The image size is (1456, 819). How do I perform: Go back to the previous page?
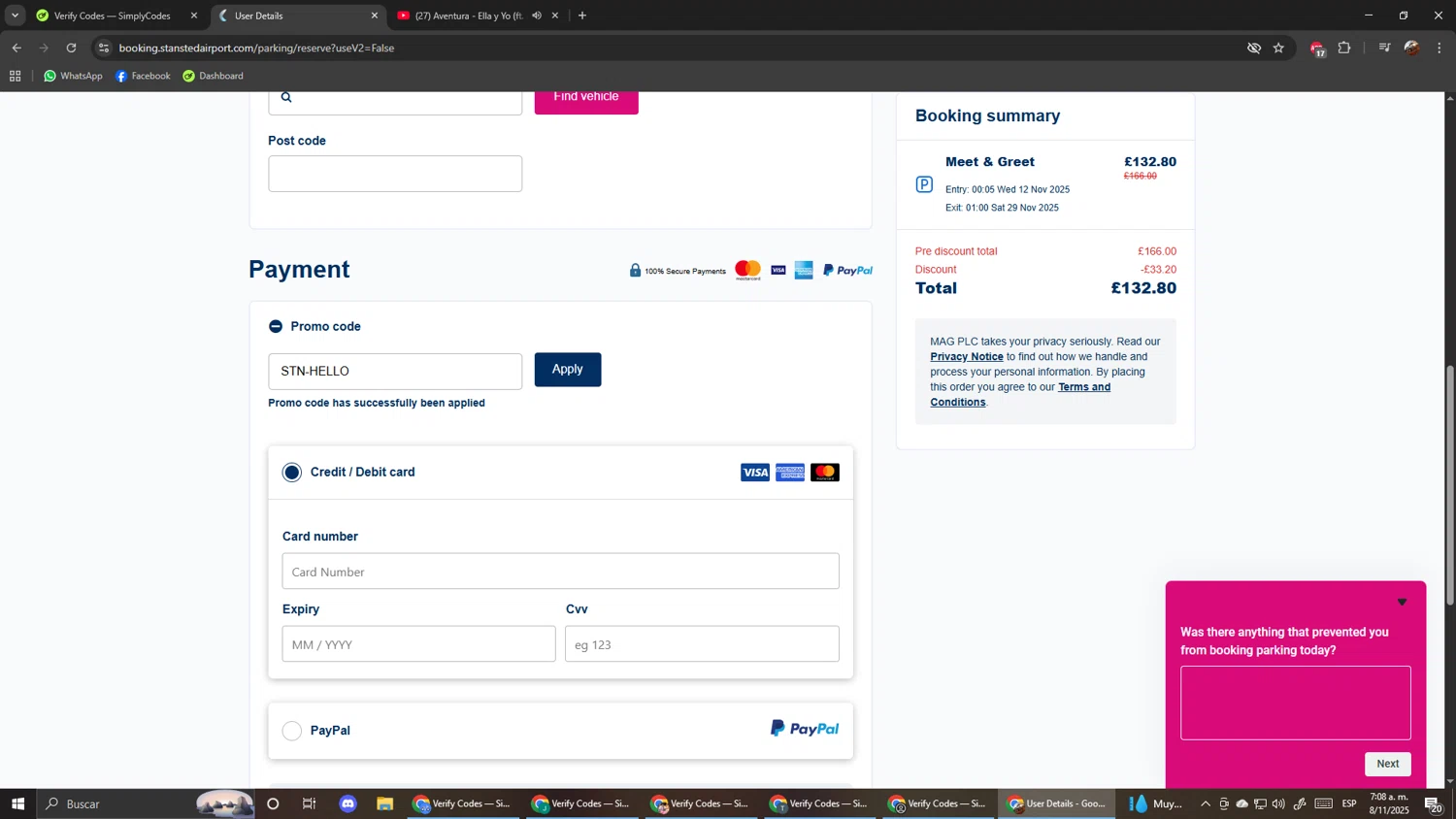(x=17, y=48)
